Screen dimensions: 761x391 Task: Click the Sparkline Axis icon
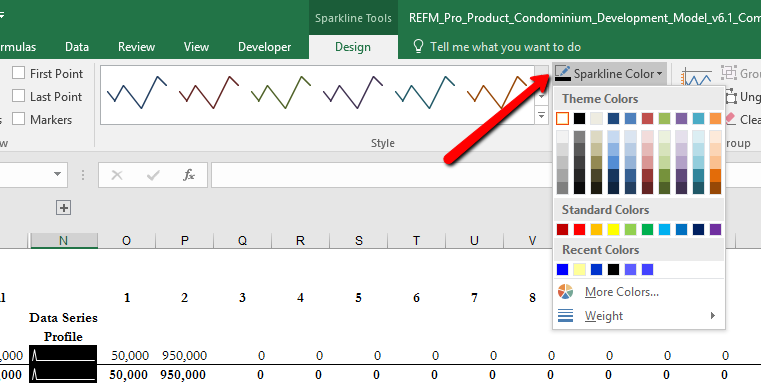pyautogui.click(x=696, y=78)
